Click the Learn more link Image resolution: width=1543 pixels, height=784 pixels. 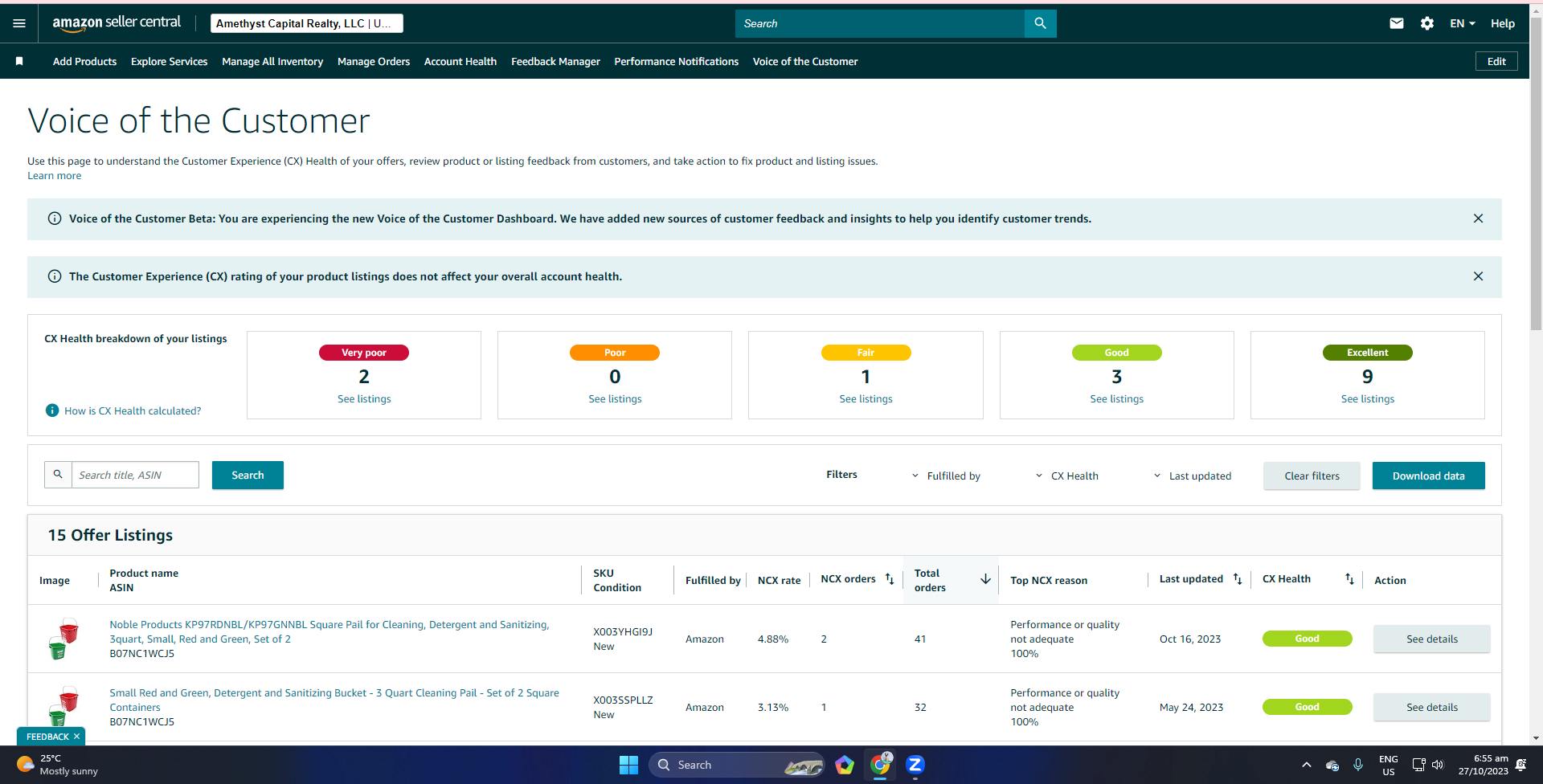pos(54,176)
